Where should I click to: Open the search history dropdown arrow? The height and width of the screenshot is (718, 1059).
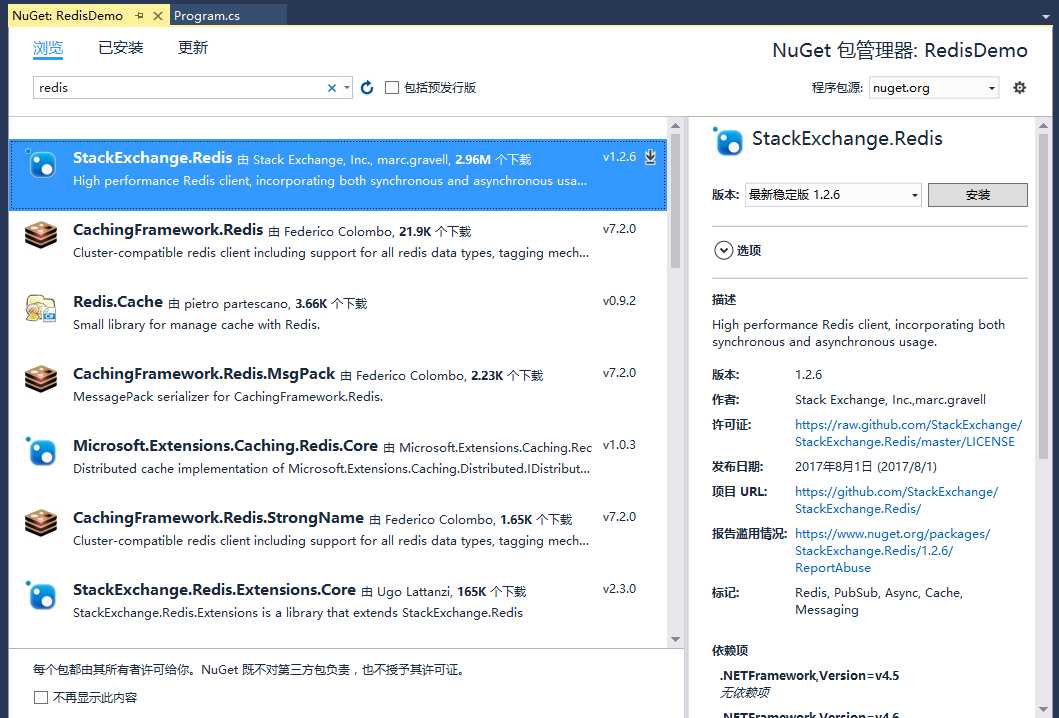[346, 88]
